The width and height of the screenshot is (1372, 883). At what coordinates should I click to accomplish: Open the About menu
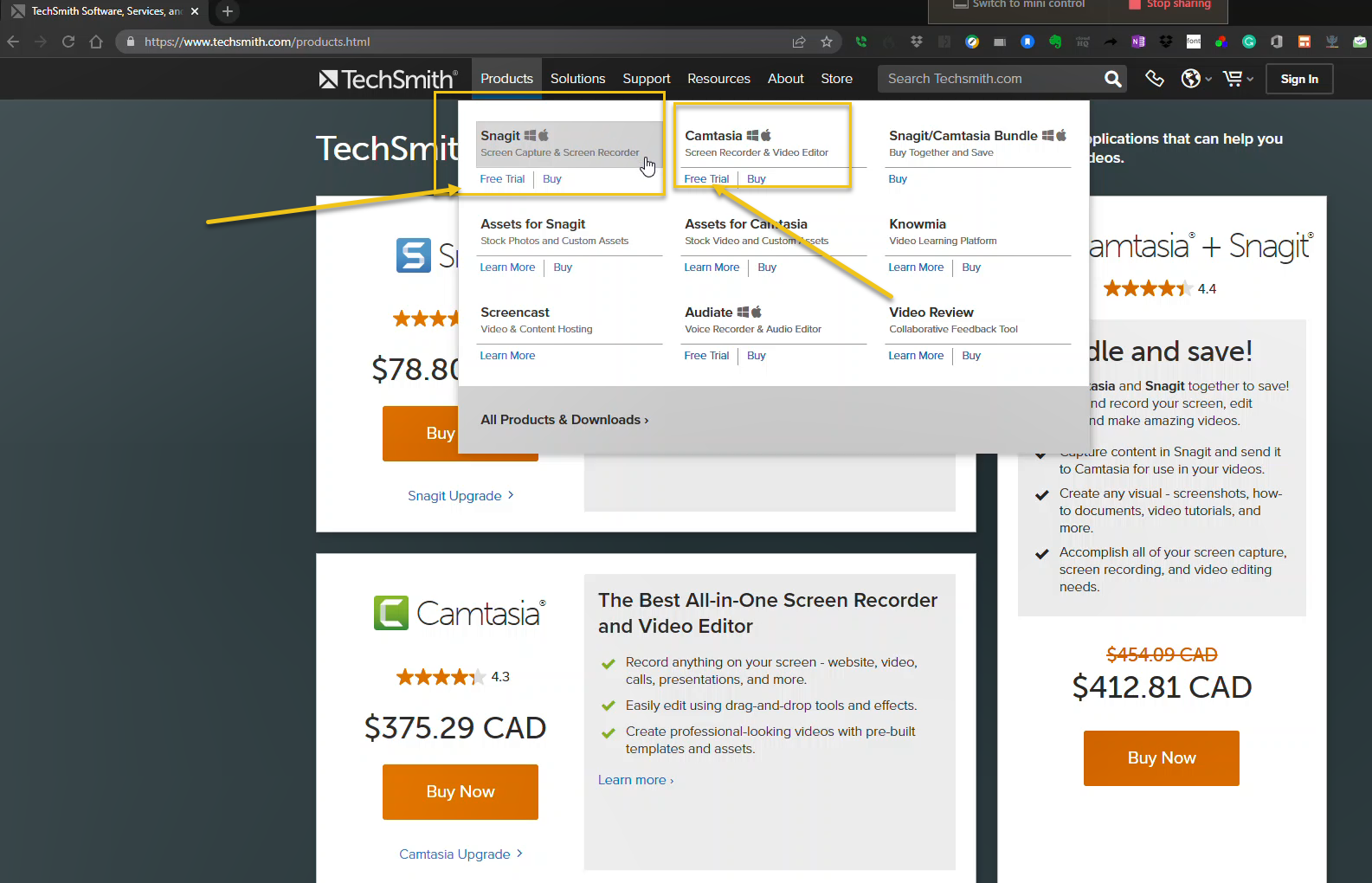point(786,79)
